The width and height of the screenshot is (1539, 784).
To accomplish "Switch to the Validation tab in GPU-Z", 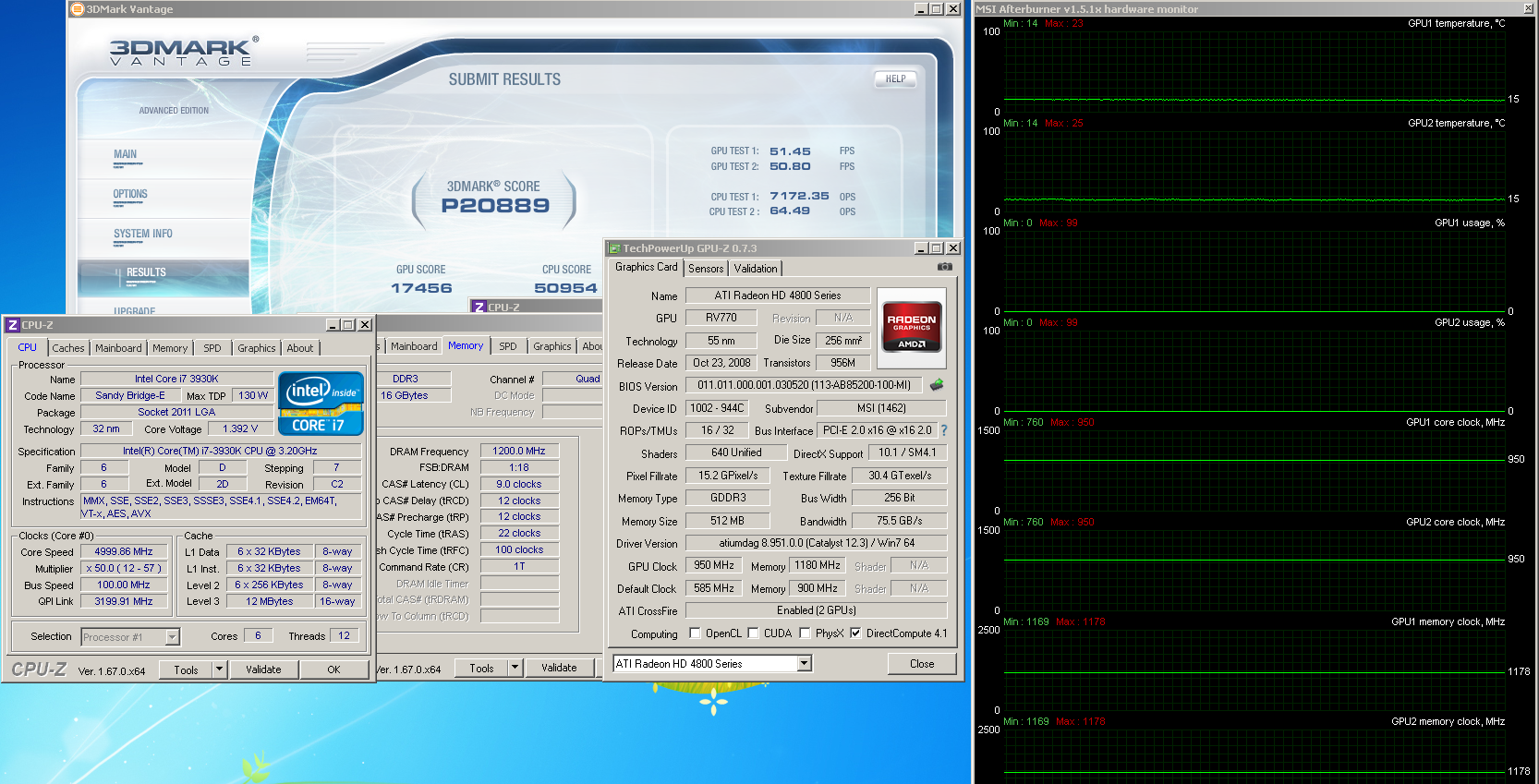I will coord(756,269).
